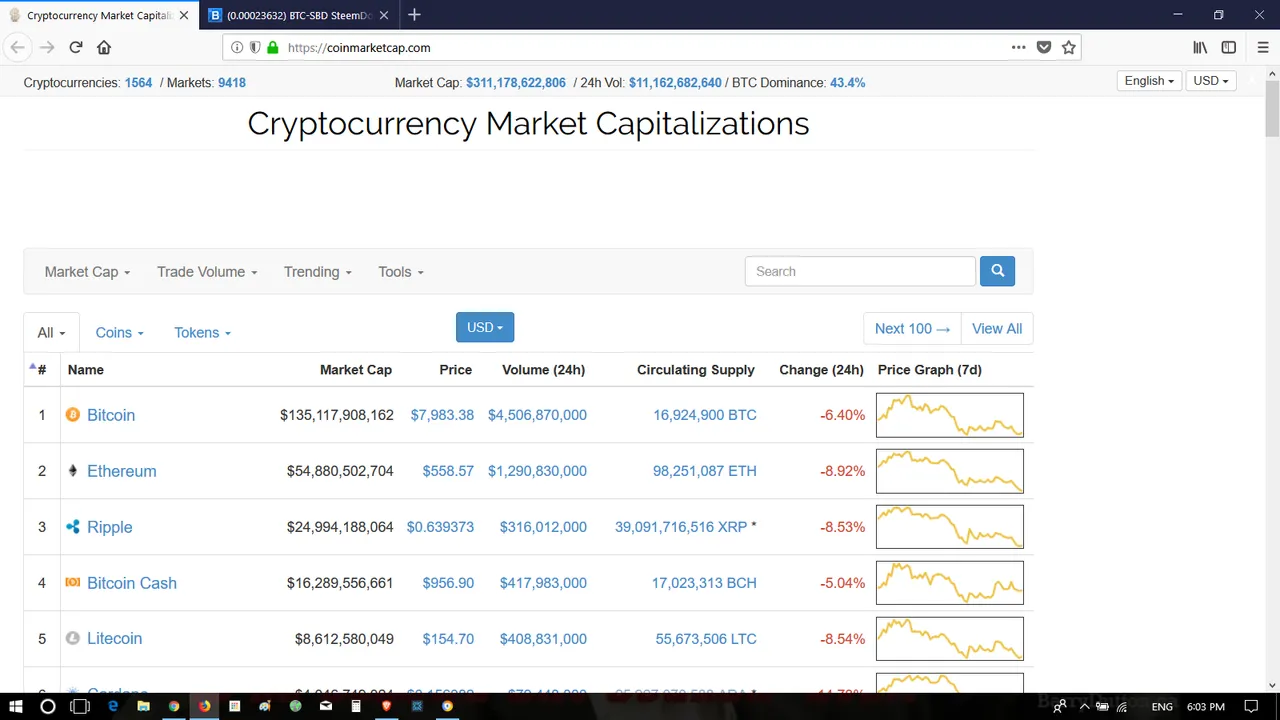Screen dimensions: 1280x720
Task: Click the browser back arrow
Action: pyautogui.click(x=17, y=47)
